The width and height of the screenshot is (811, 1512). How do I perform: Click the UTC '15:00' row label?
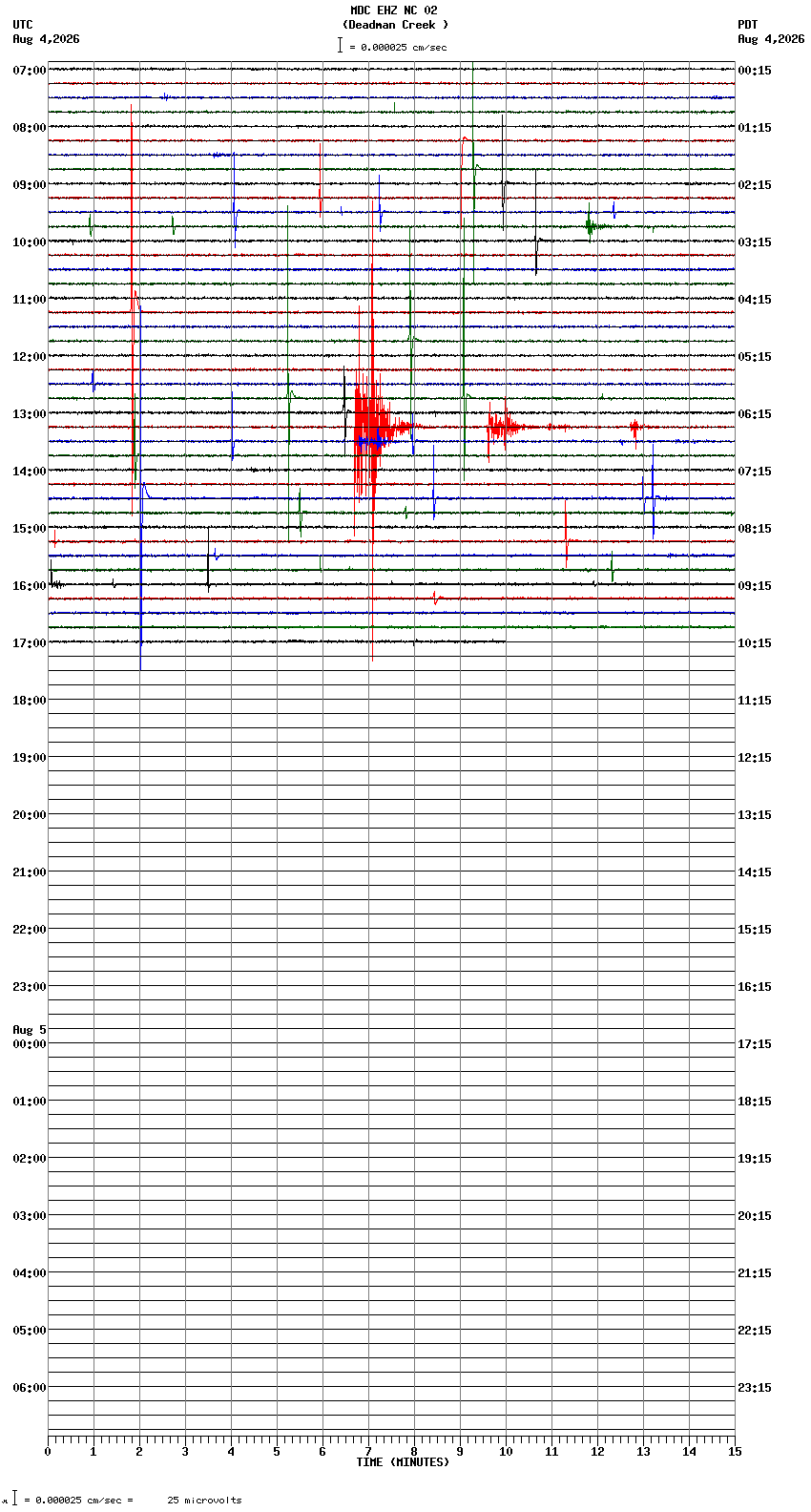30,529
